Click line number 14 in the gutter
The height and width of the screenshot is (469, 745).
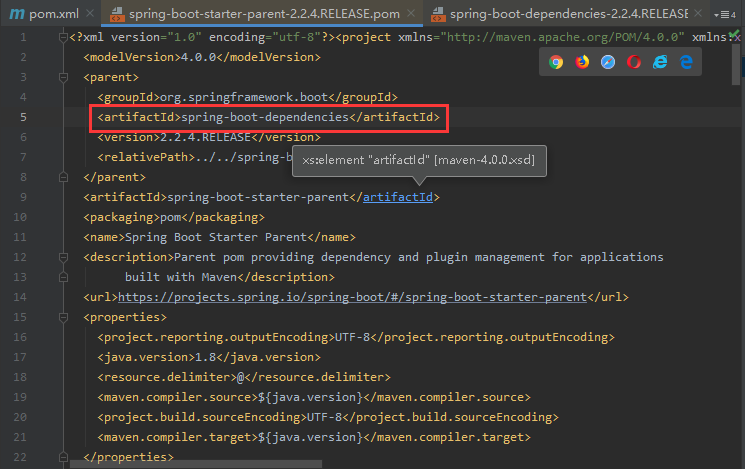coord(20,297)
